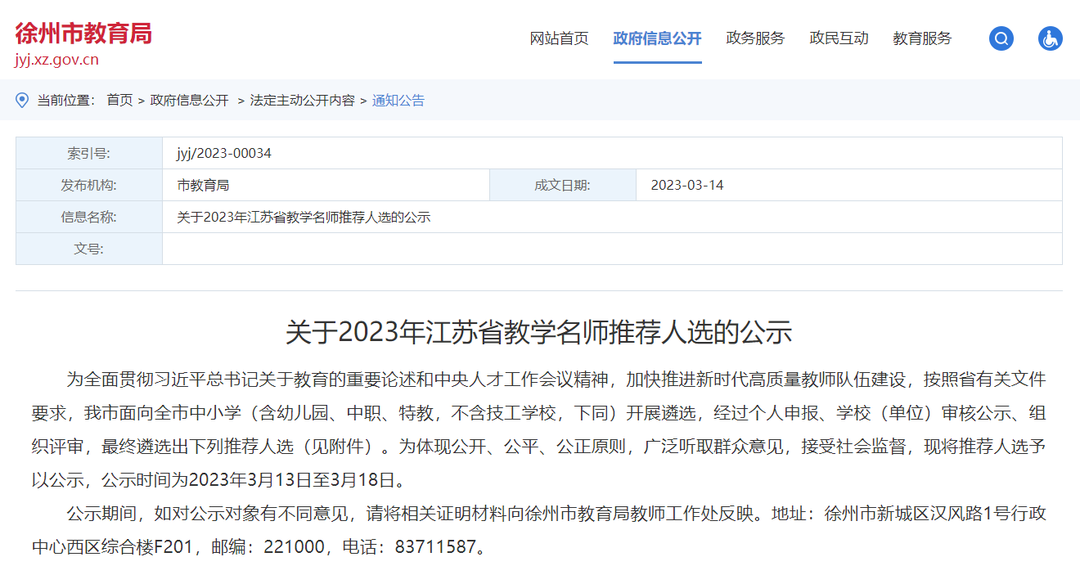This screenshot has height=575, width=1080.
Task: Open the 政务服务 menu item
Action: coord(755,39)
